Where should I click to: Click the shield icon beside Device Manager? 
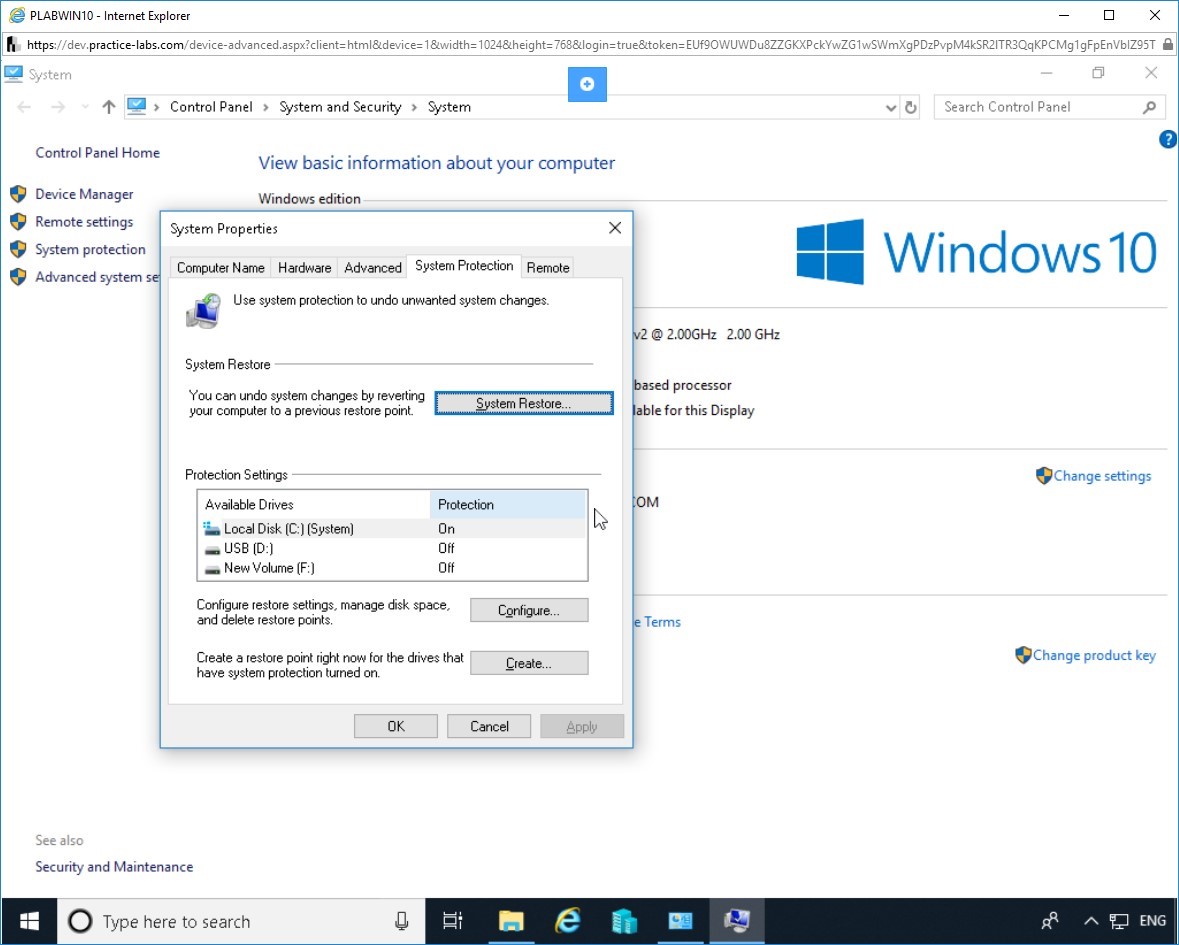point(19,194)
